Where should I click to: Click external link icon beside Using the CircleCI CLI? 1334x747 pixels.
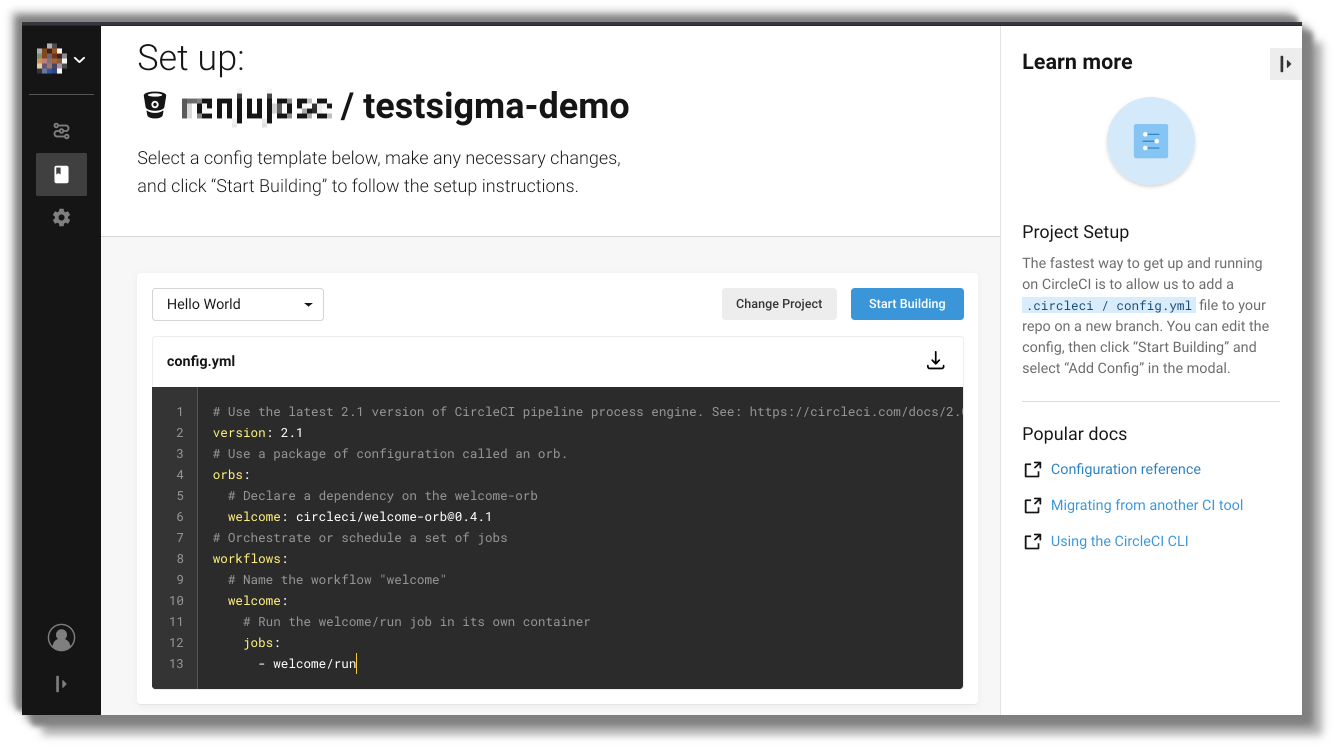[1032, 542]
